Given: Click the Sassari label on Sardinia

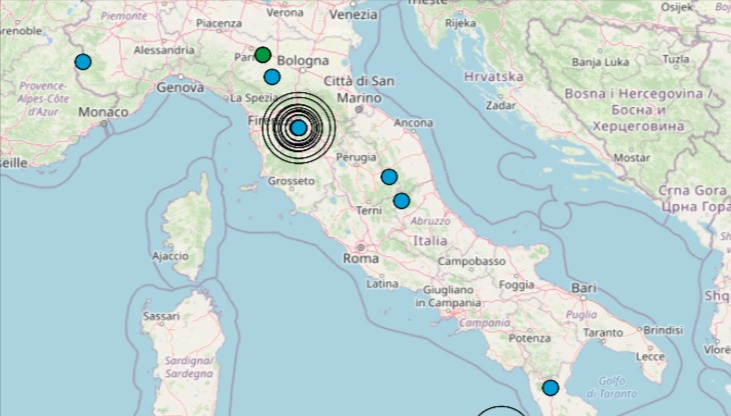Looking at the screenshot, I should 161,316.
